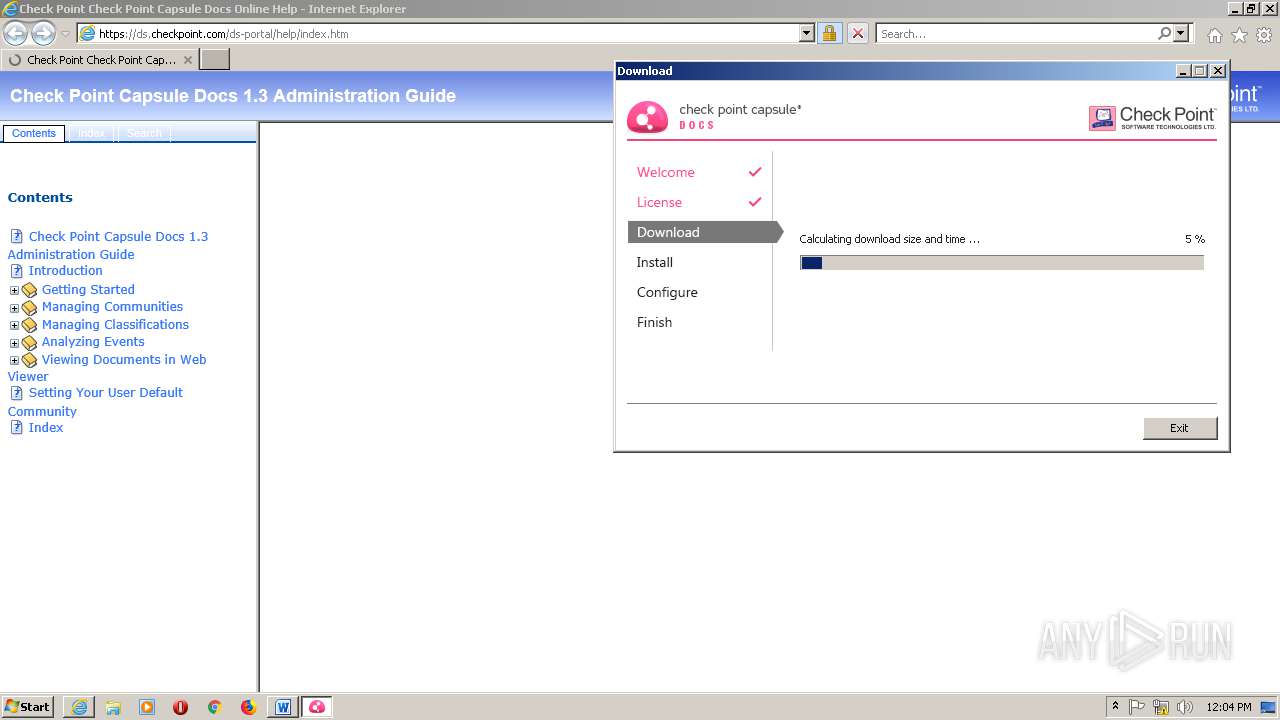Open the Word taskbar button
Image resolution: width=1280 pixels, height=720 pixels.
(x=283, y=707)
